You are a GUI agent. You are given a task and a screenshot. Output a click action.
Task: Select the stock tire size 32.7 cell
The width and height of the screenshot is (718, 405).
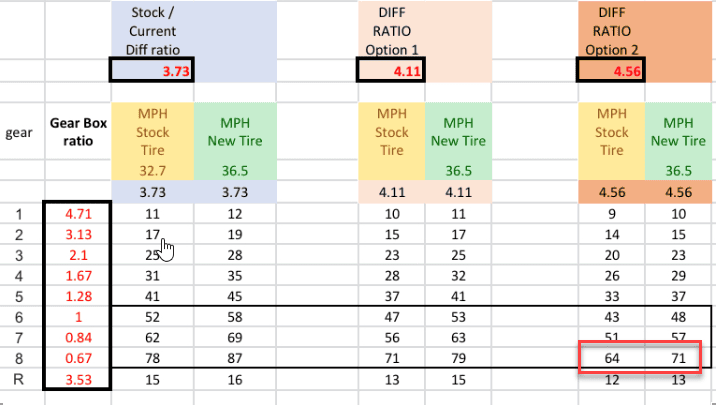pyautogui.click(x=152, y=170)
